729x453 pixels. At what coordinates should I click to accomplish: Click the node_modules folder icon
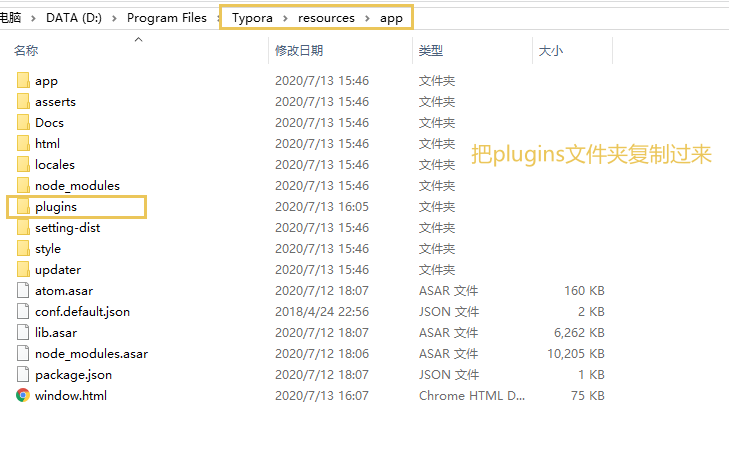(x=23, y=185)
